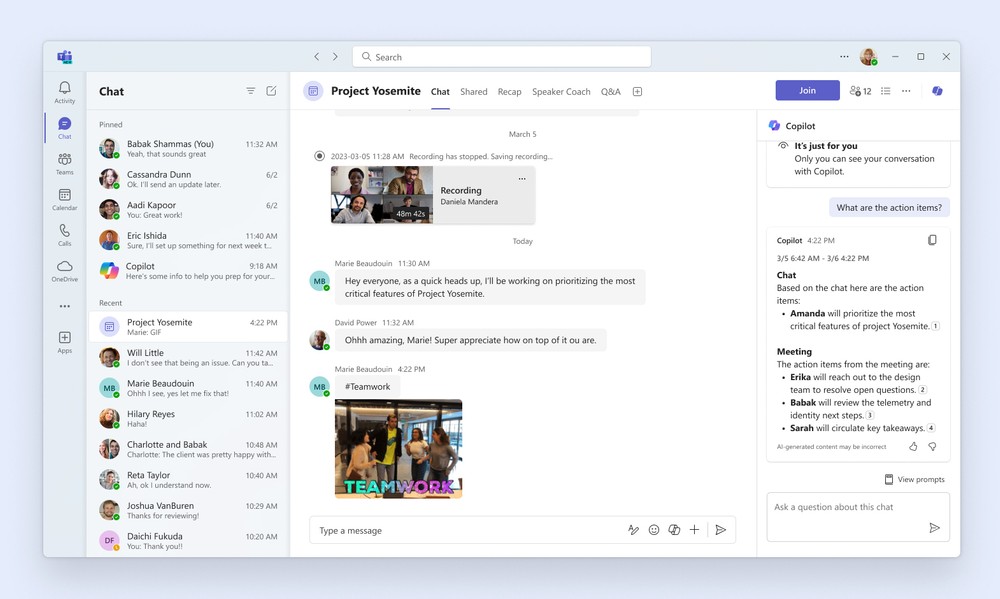Click View prompts link
1000x599 pixels.
tap(915, 479)
